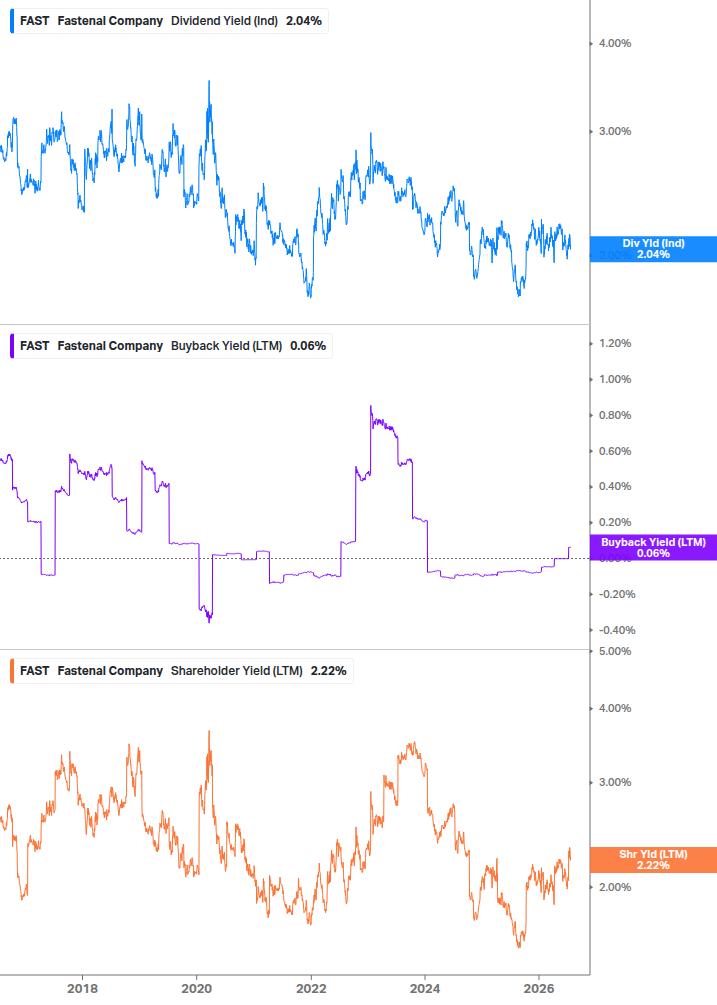Click the 2.22% value in the shareholder legend
This screenshot has width=717, height=1005.
[329, 671]
